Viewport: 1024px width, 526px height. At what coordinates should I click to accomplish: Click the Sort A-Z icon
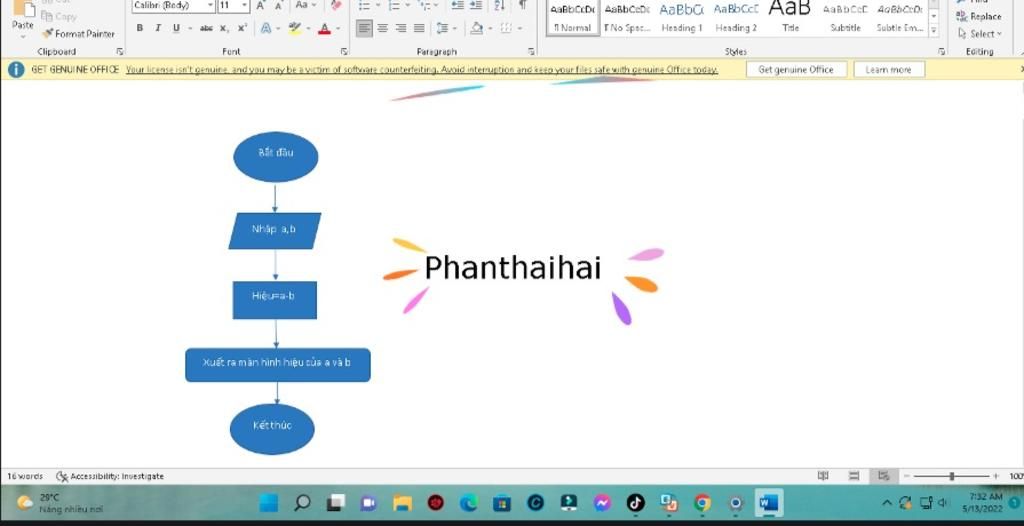[500, 5]
